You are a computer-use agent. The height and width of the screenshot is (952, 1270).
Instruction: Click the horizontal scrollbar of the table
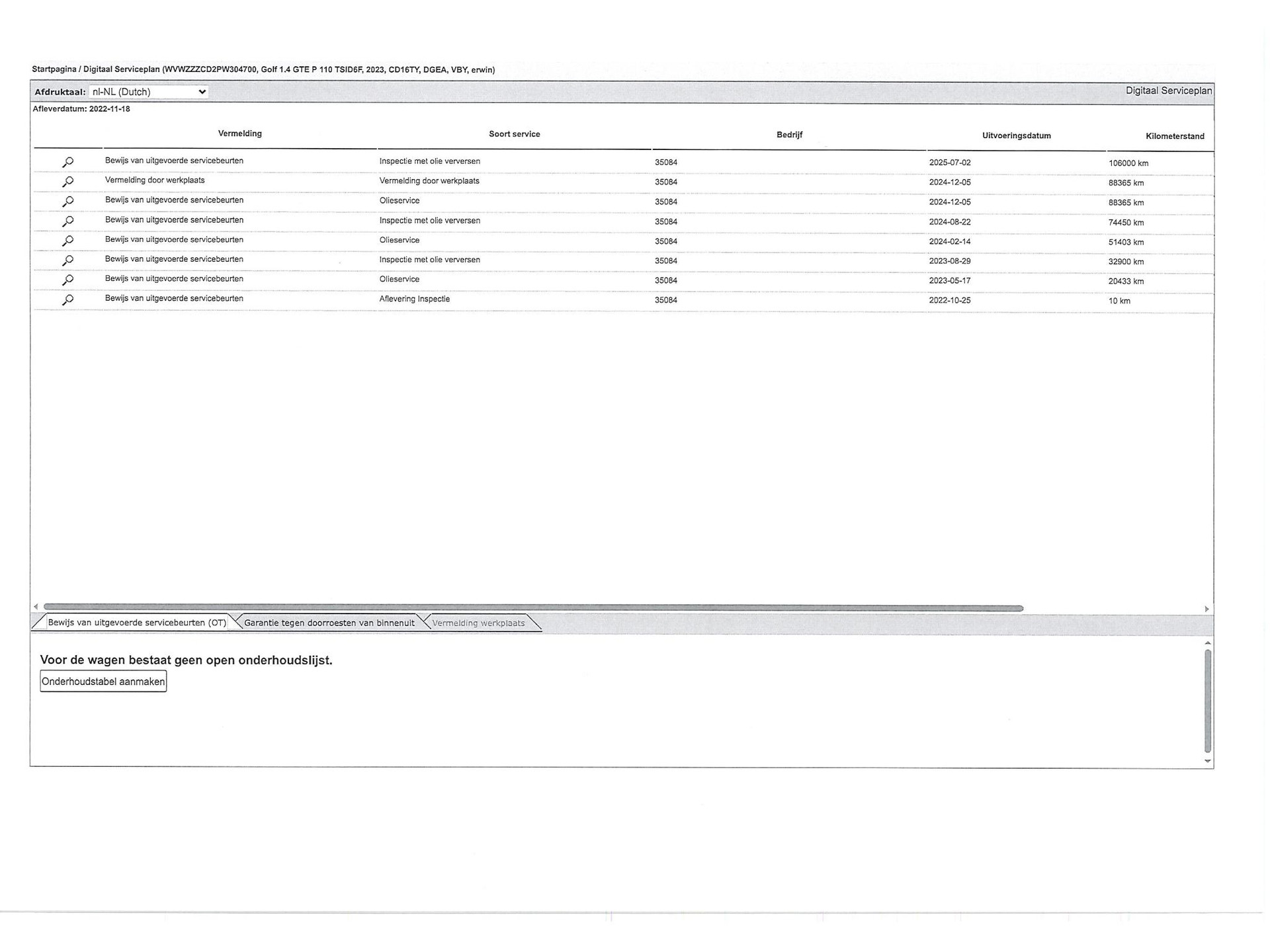coord(532,608)
